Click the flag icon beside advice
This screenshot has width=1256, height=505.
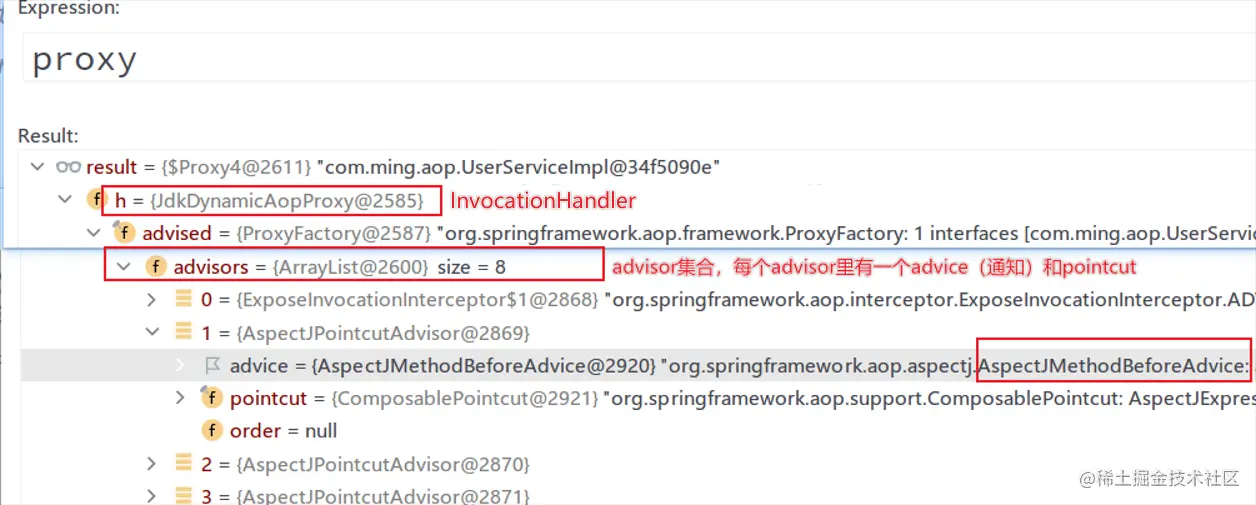click(212, 366)
